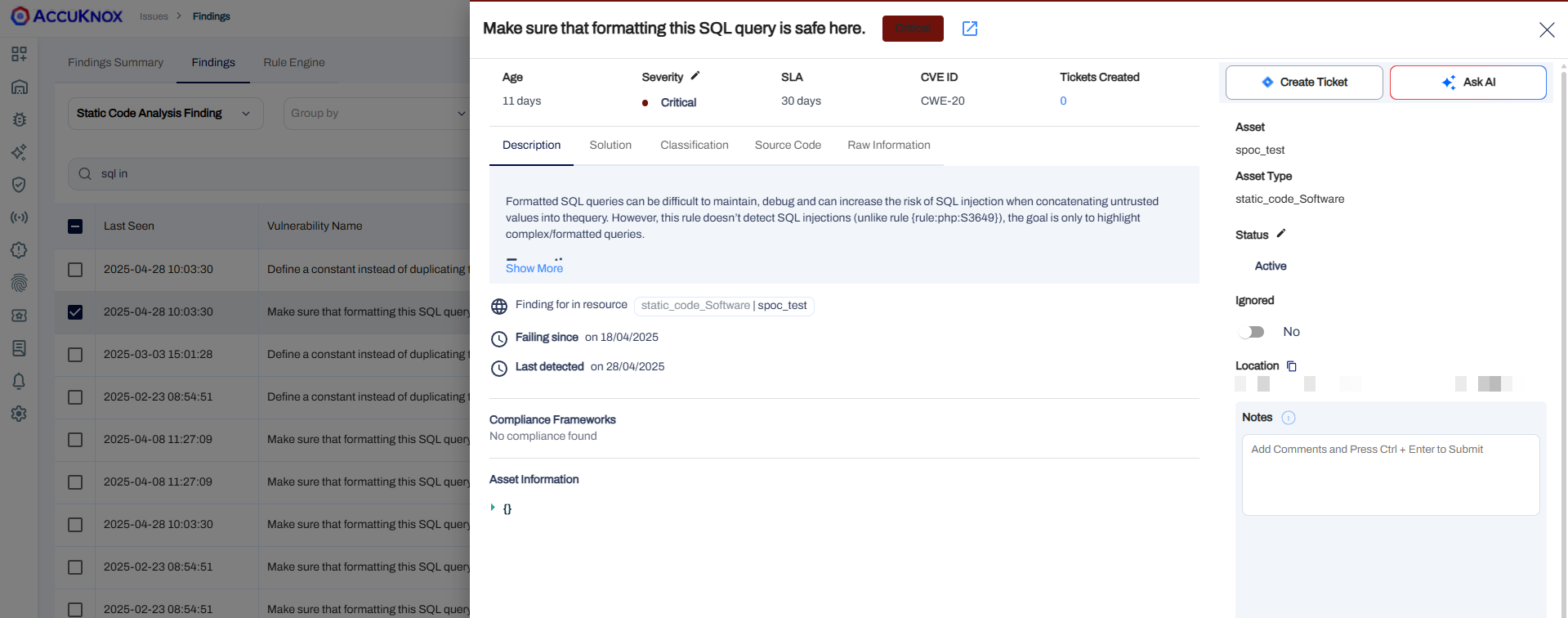Expand the Asset Information JSON tree
The height and width of the screenshot is (618, 1568).
pos(493,508)
